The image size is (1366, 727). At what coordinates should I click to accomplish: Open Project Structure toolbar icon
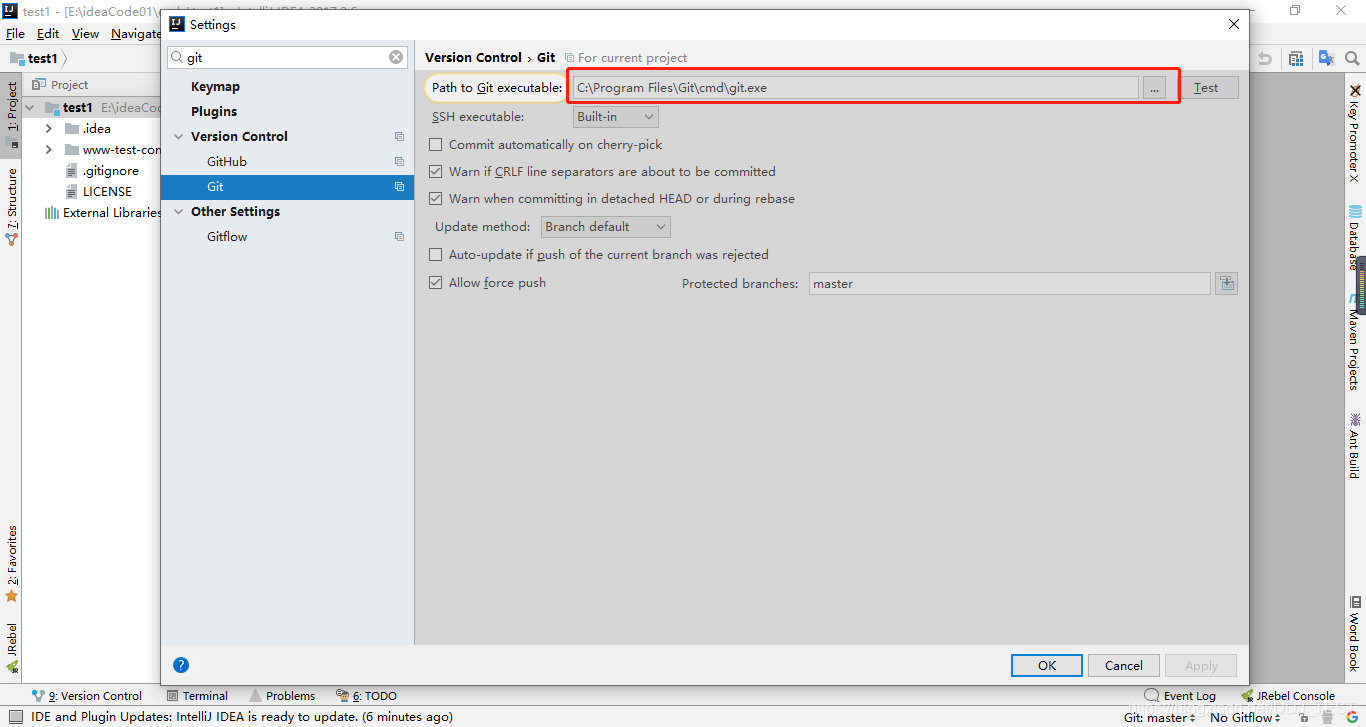coord(1296,59)
